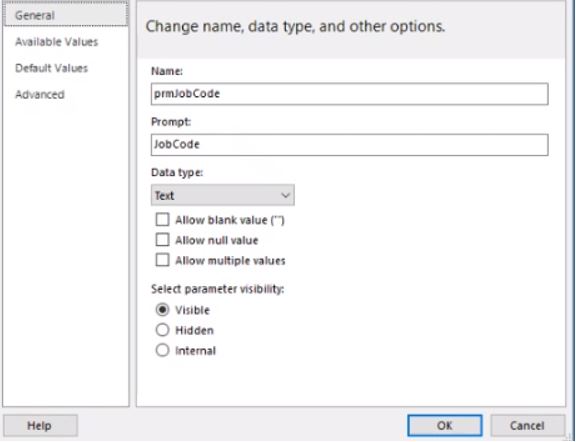Select the Visible radio button
Image resolution: width=576 pixels, height=442 pixels.
[x=162, y=310]
